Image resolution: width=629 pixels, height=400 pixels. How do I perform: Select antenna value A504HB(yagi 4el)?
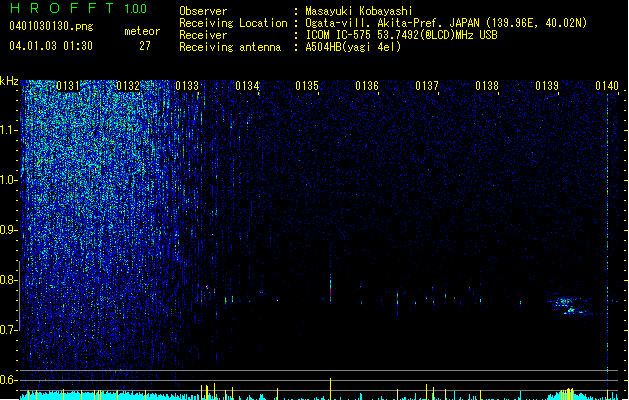point(353,47)
